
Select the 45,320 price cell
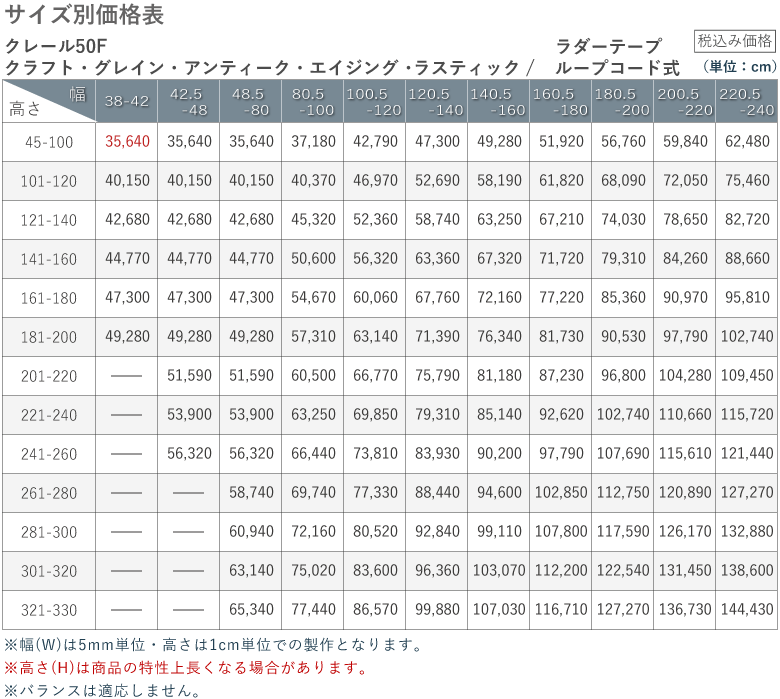point(313,219)
